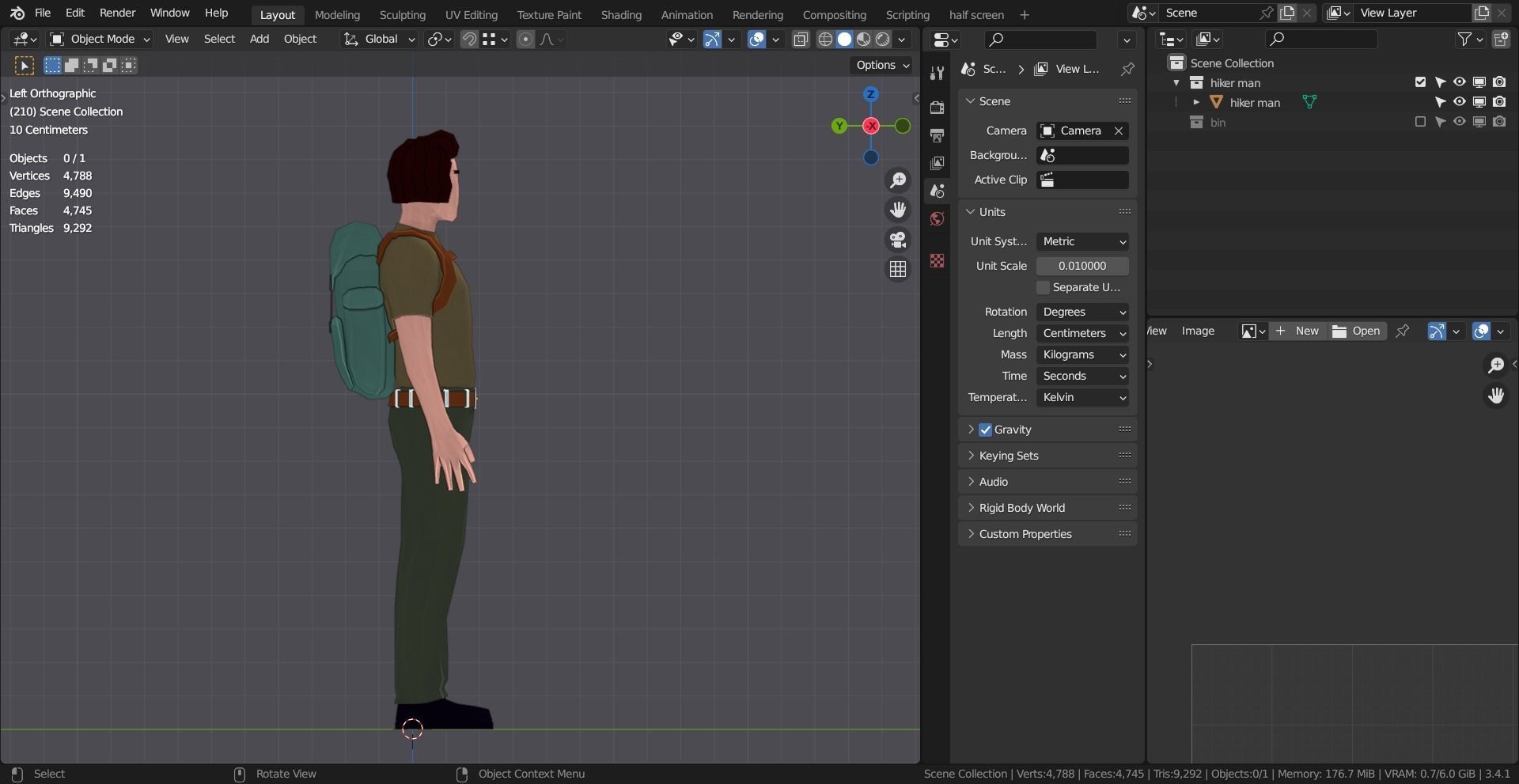Click outliner search field
Screen dimensions: 1519x784
point(1321,39)
